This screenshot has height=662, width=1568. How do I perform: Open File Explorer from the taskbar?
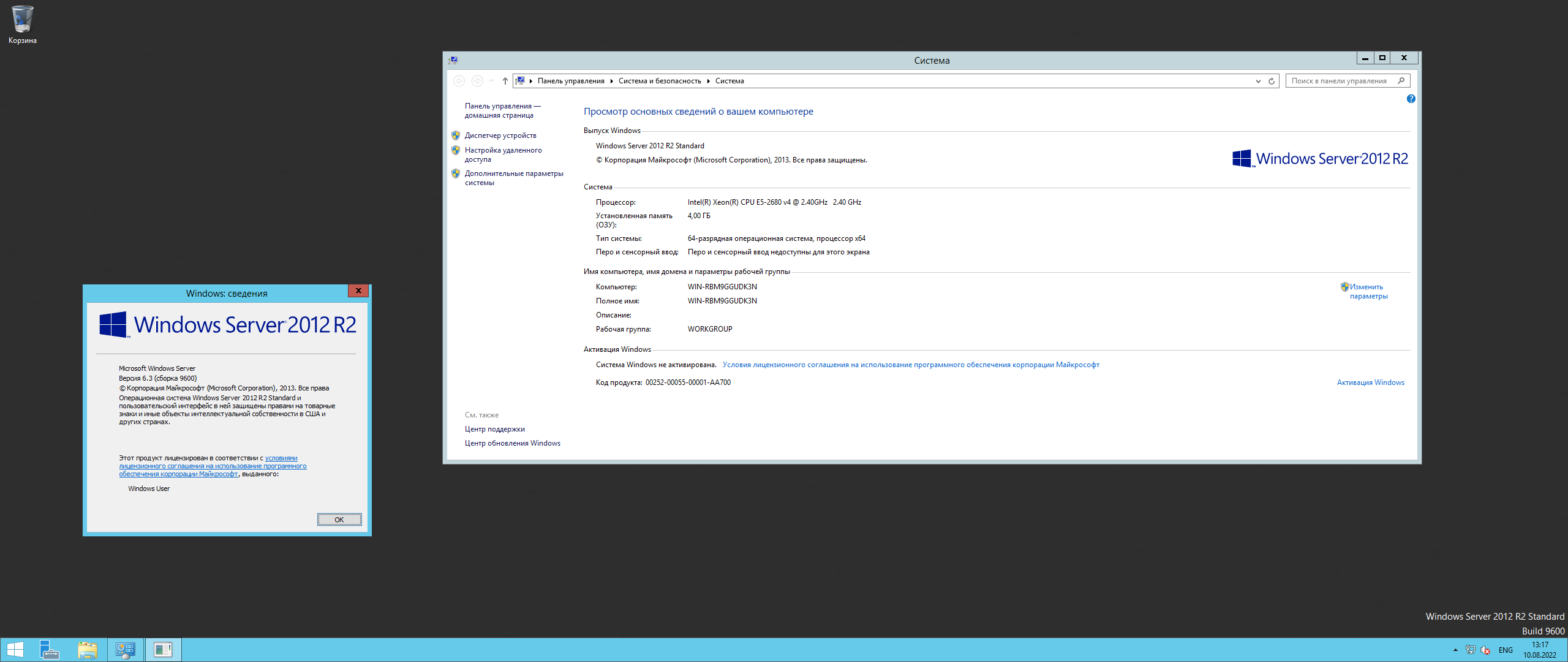[x=88, y=650]
